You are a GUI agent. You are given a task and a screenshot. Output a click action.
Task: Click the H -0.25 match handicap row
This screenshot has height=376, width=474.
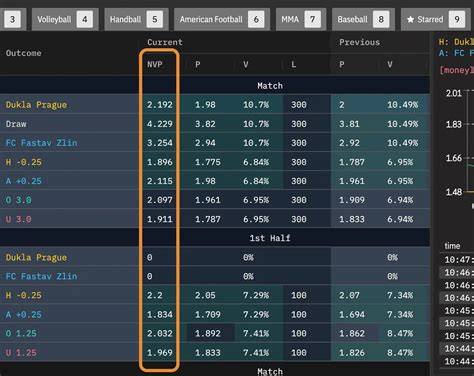[215, 162]
